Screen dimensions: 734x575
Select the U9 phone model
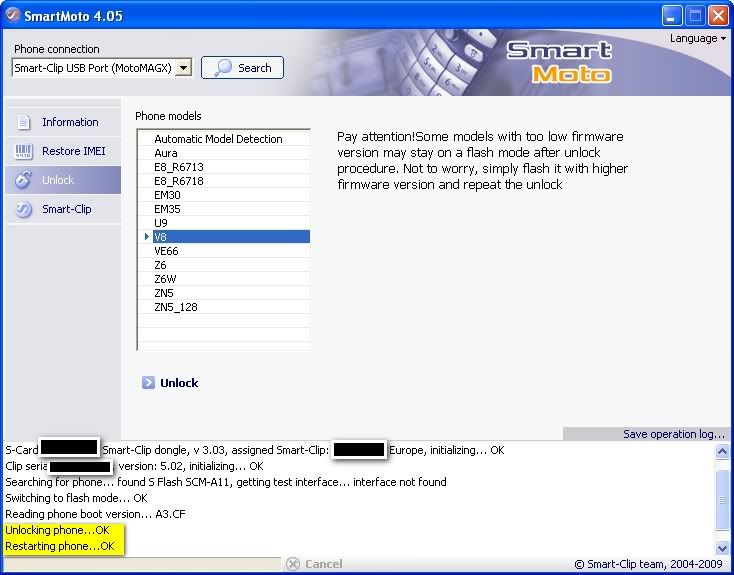[x=231, y=223]
